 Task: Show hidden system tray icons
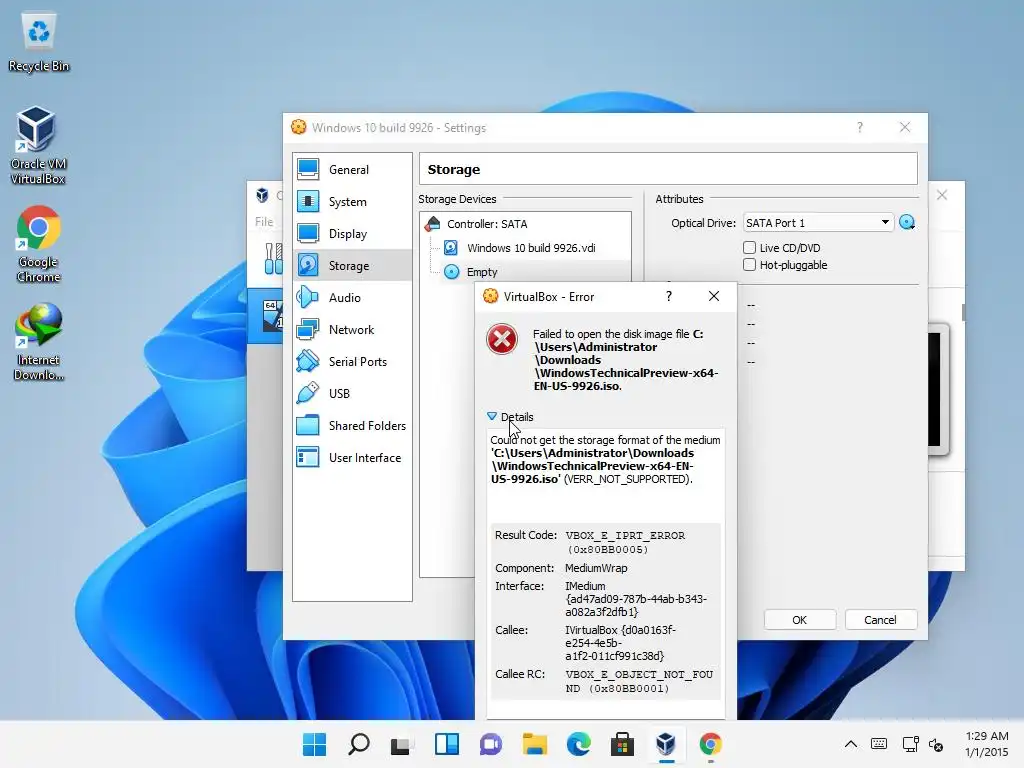pyautogui.click(x=851, y=744)
